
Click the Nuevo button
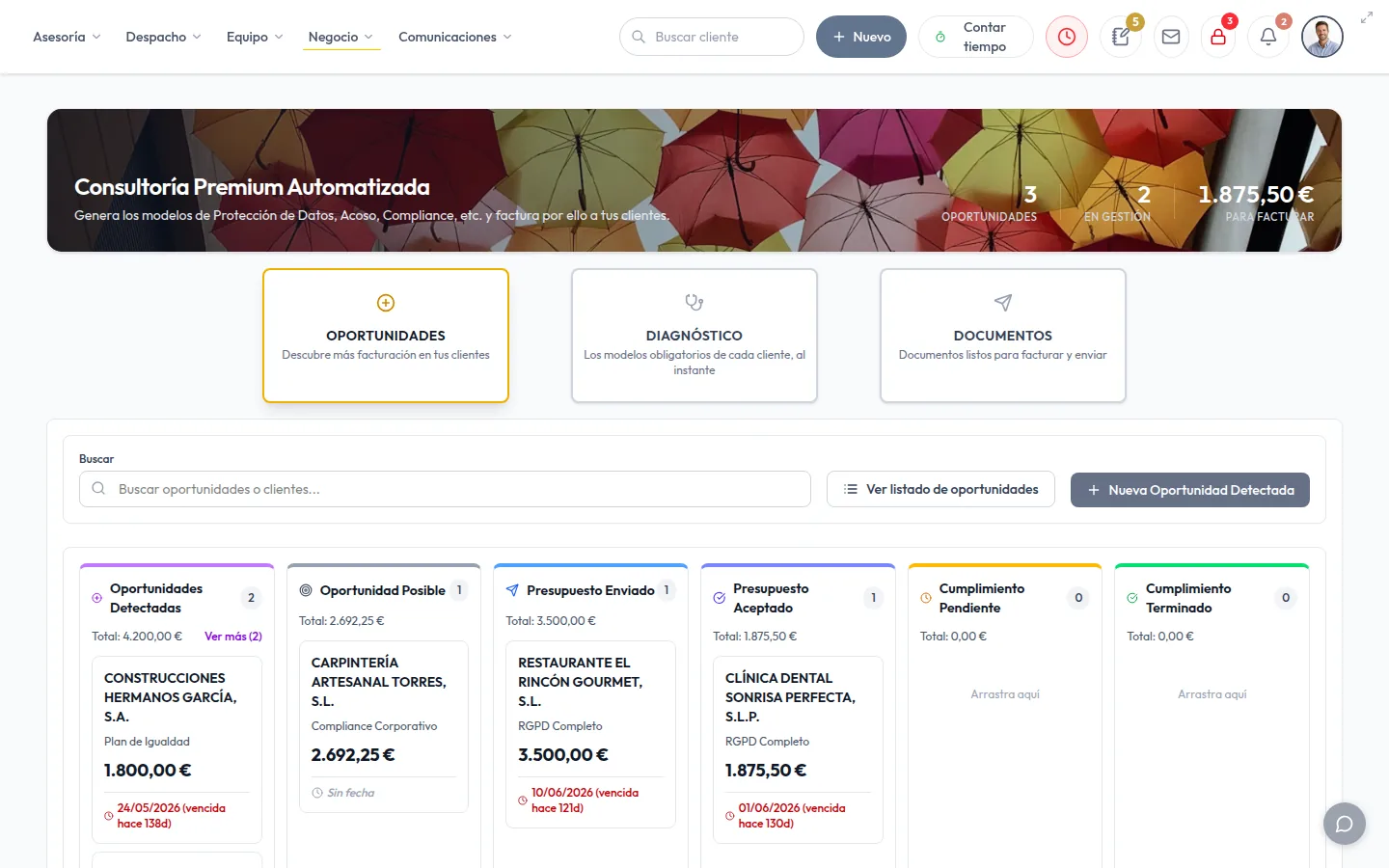point(861,37)
